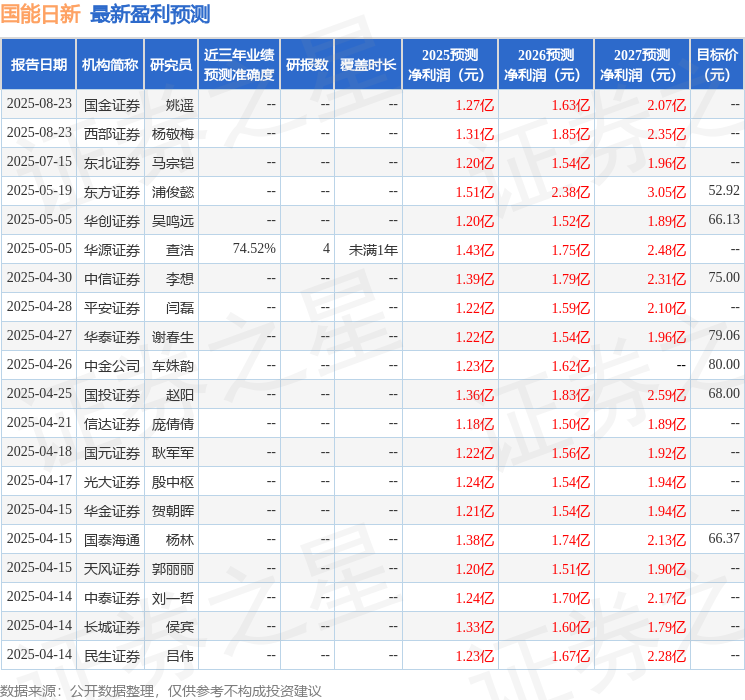Viewport: 745px width, 700px height.
Task: Click the 华源证券 institution cell
Action: 112,250
